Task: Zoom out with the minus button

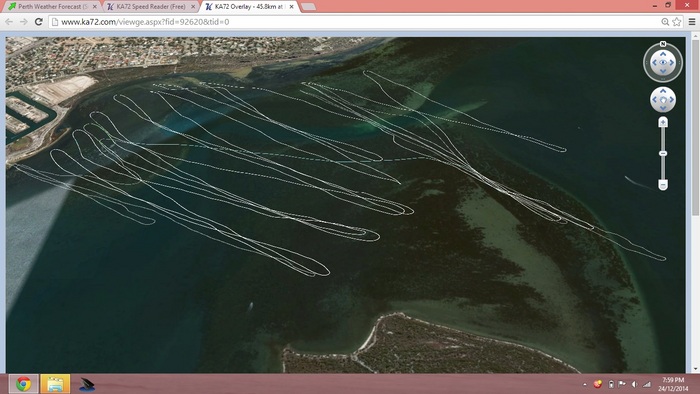Action: pos(663,185)
